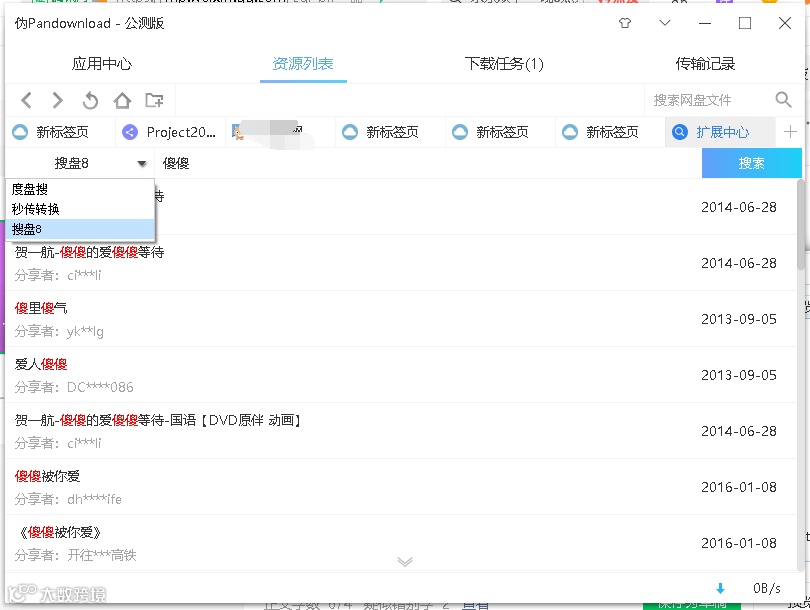
Task: Click sharer yk**lg text
Action: click(85, 332)
